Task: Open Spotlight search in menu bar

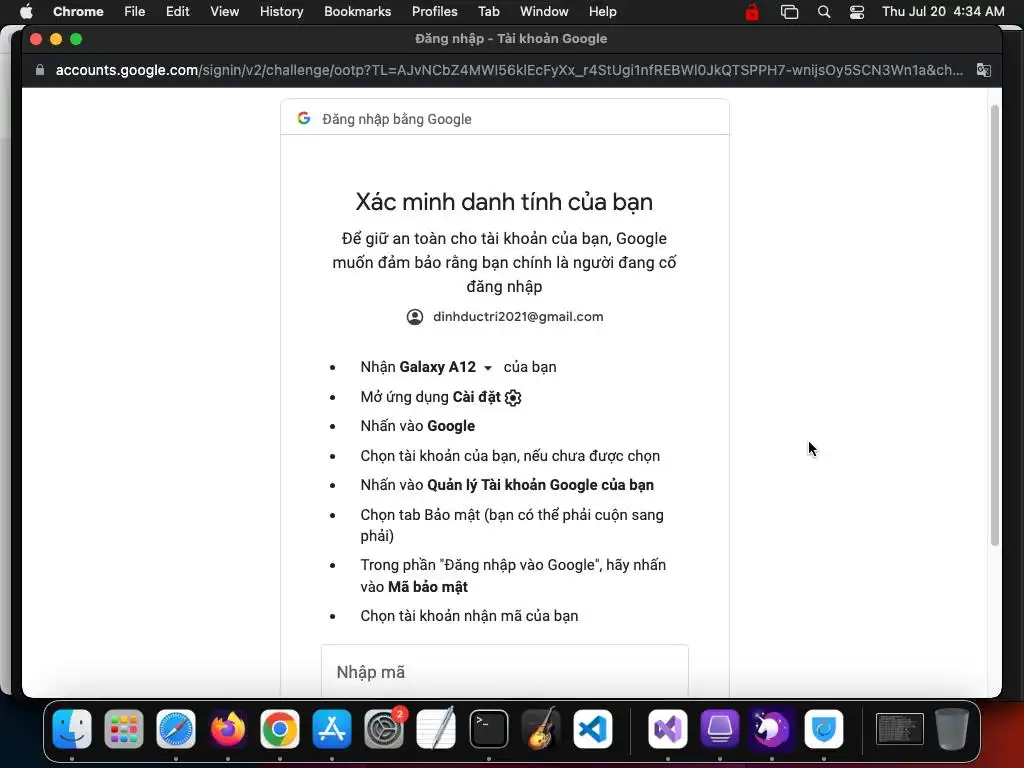Action: click(824, 12)
